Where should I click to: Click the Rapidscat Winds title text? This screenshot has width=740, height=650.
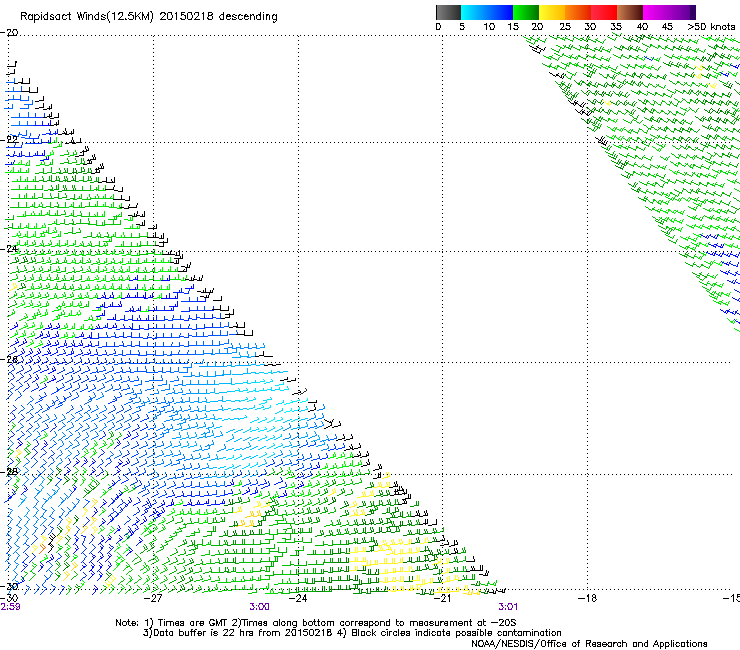[149, 16]
